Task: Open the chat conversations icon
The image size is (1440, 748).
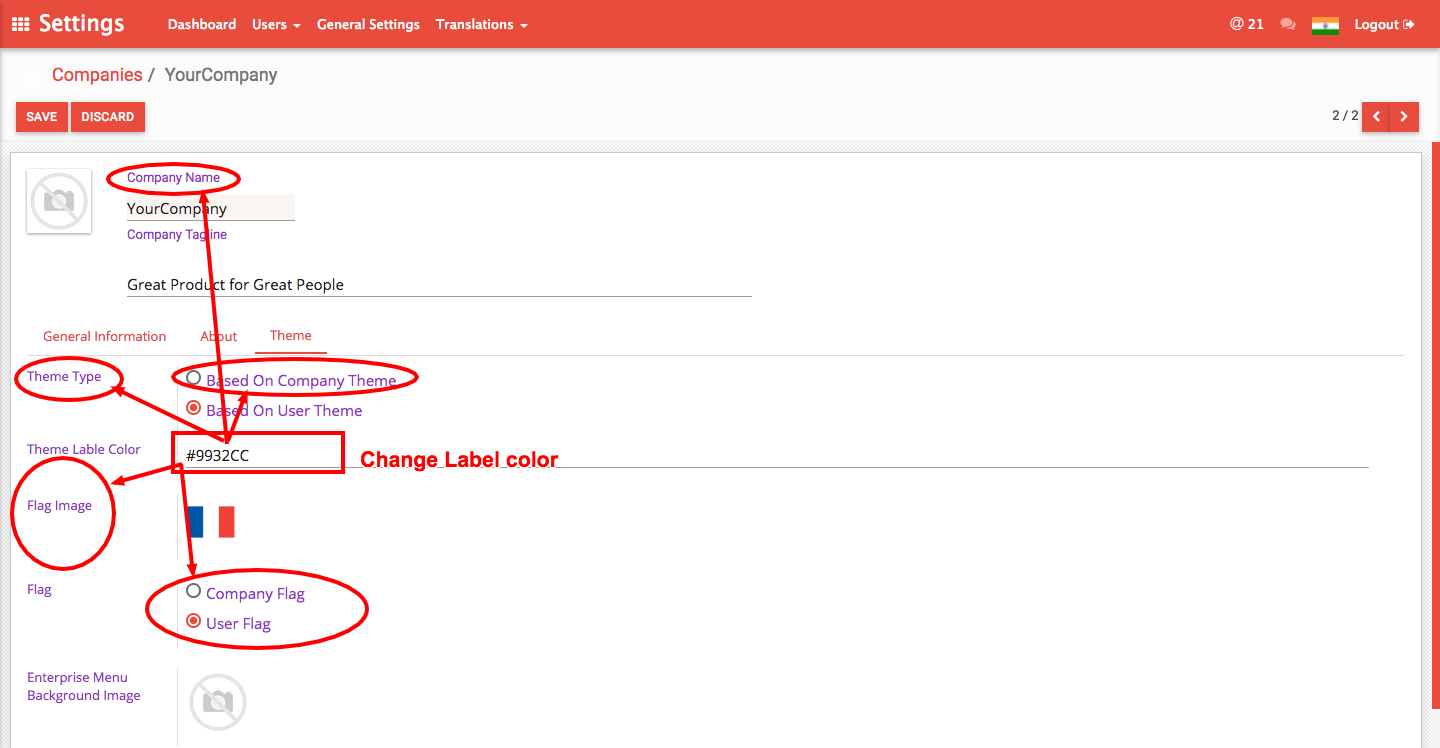Action: 1288,24
